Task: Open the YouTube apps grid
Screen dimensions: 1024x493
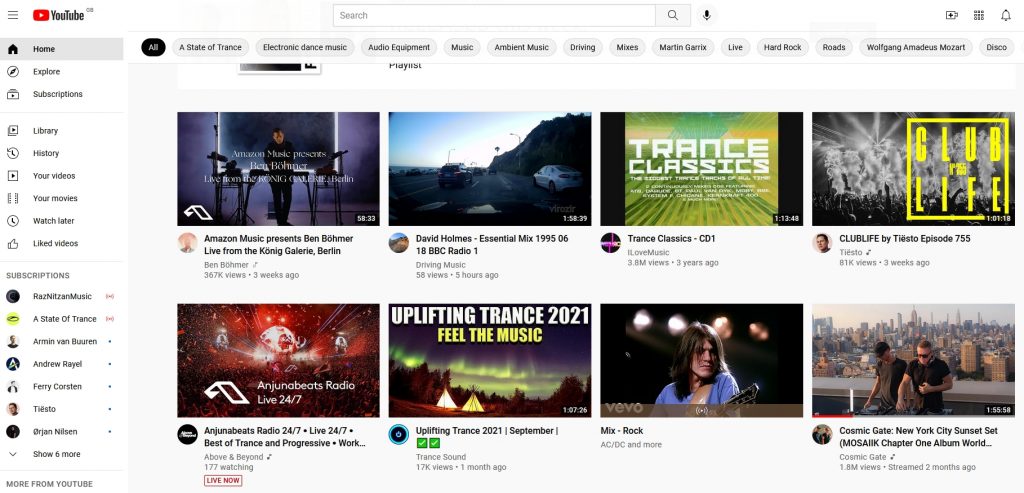Action: (978, 15)
